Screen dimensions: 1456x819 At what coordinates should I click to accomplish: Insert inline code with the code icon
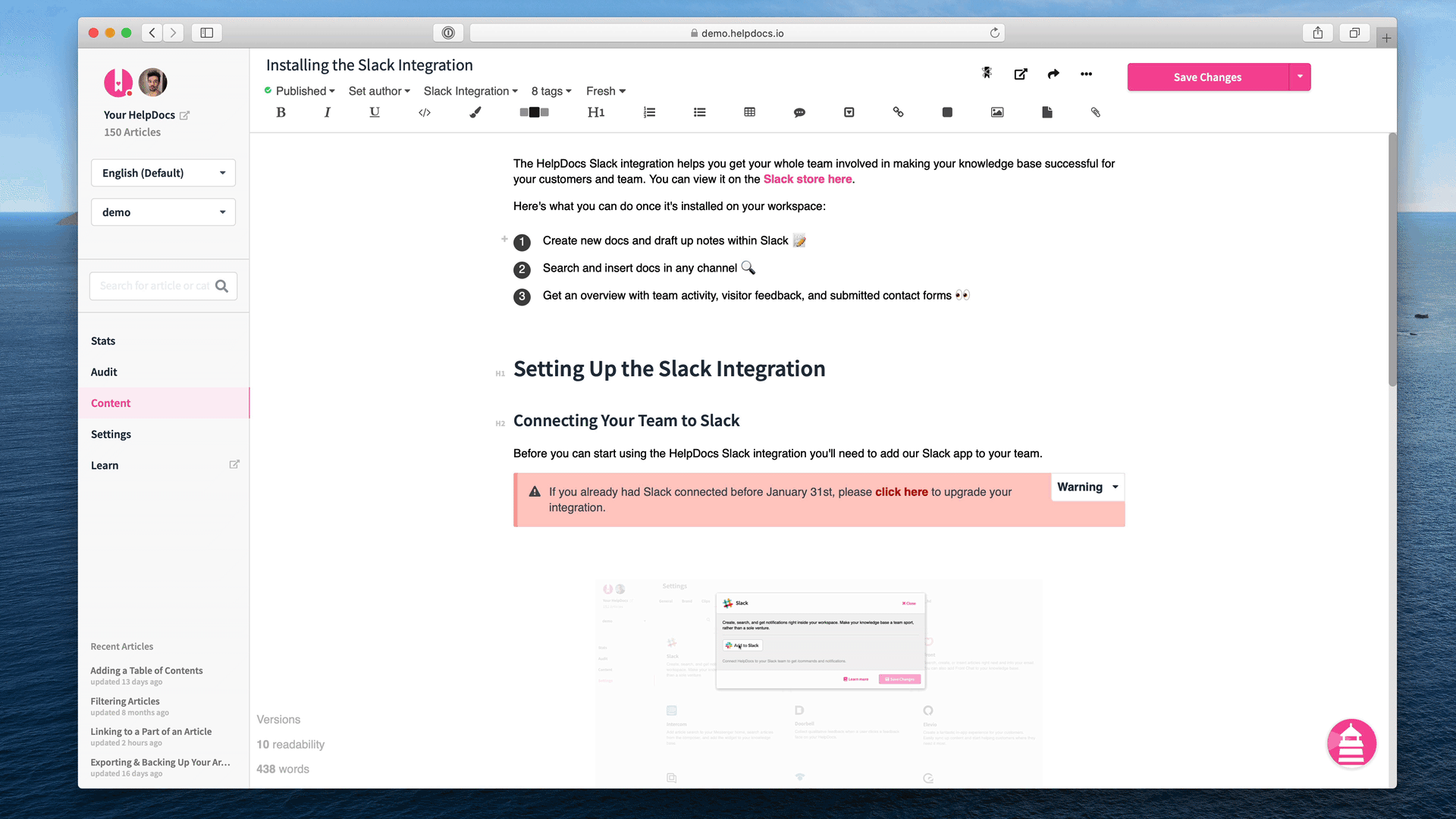click(x=425, y=112)
